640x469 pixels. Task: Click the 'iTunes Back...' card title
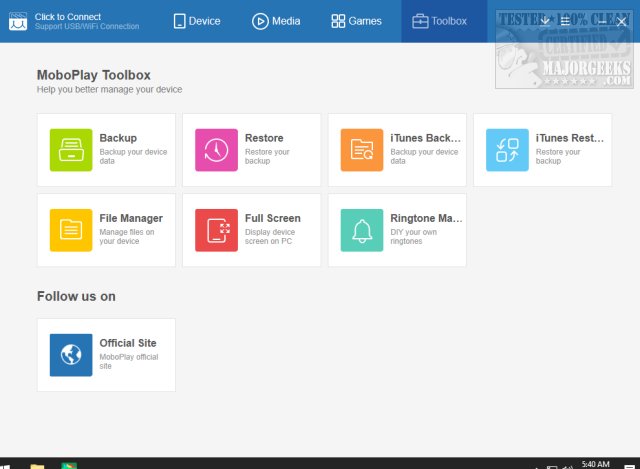[425, 138]
